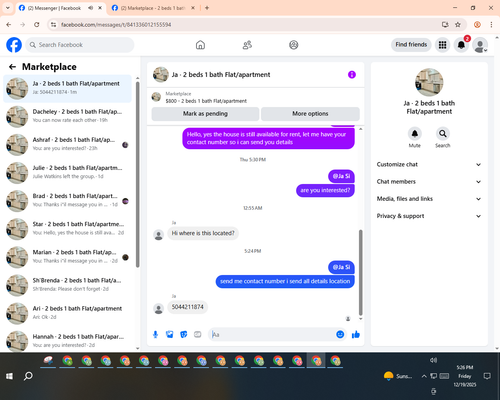Image resolution: width=500 pixels, height=400 pixels.
Task: Click Mark as pending button
Action: (205, 114)
